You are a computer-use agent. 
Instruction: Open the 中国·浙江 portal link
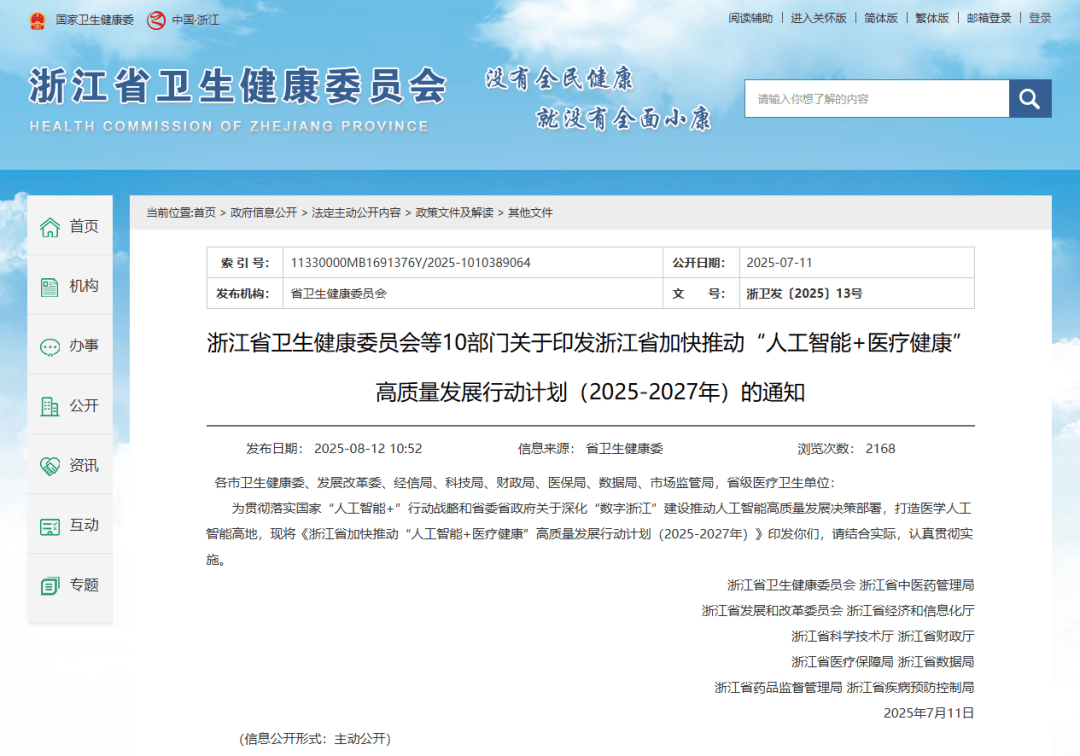click(184, 19)
